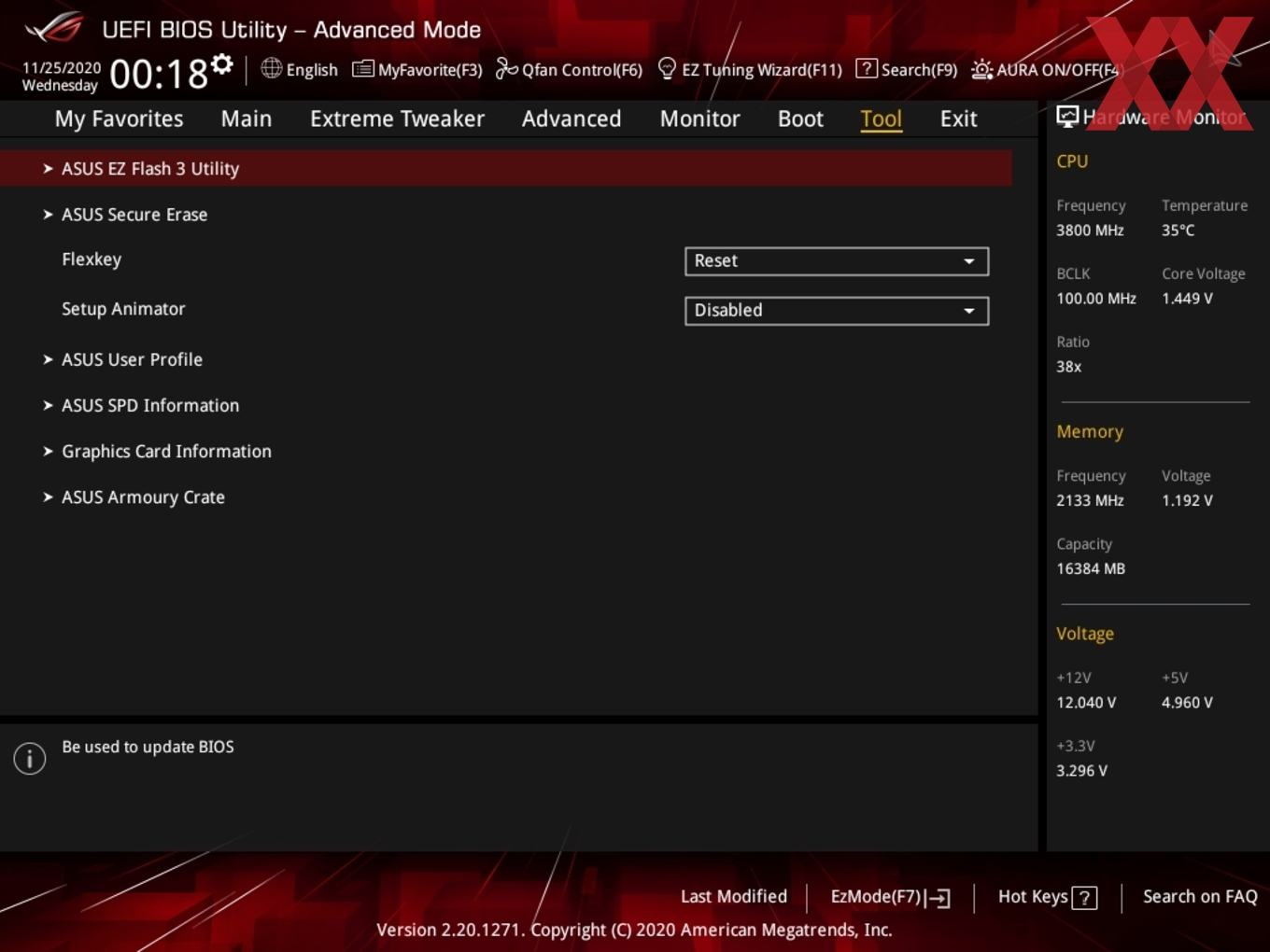The height and width of the screenshot is (952, 1270).
Task: Click CPU temperature value 35°C
Action: (1178, 231)
